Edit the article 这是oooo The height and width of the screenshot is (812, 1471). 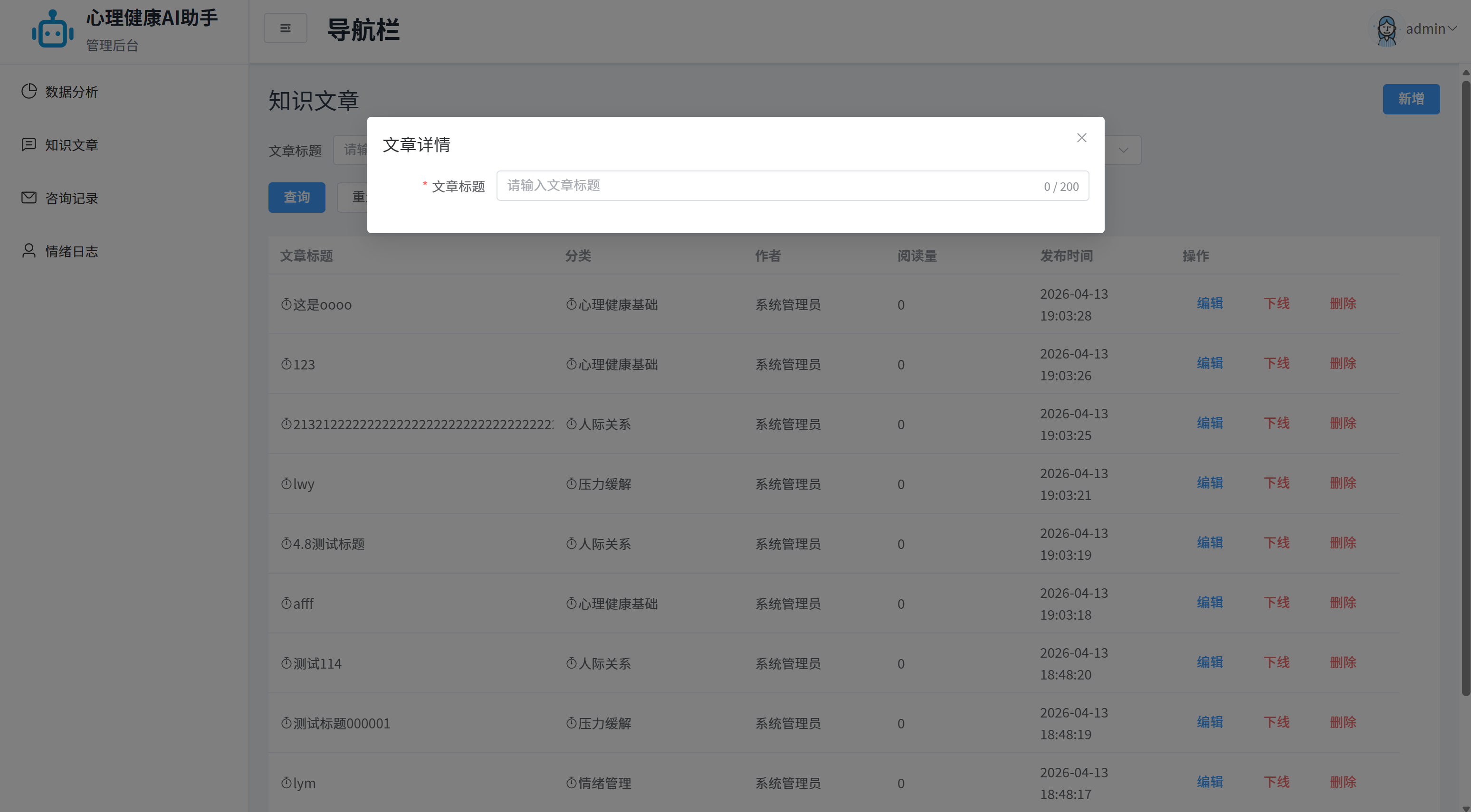click(1210, 303)
